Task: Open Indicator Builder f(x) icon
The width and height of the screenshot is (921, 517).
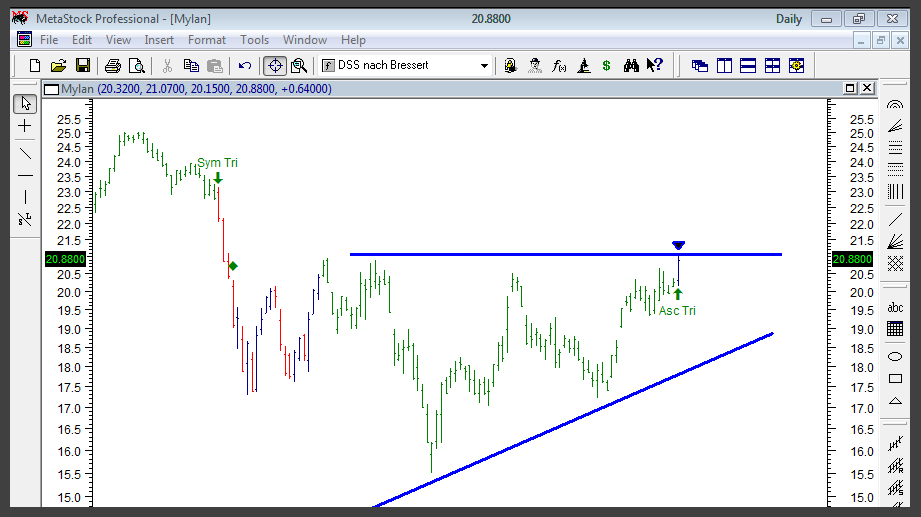Action: pyautogui.click(x=559, y=66)
